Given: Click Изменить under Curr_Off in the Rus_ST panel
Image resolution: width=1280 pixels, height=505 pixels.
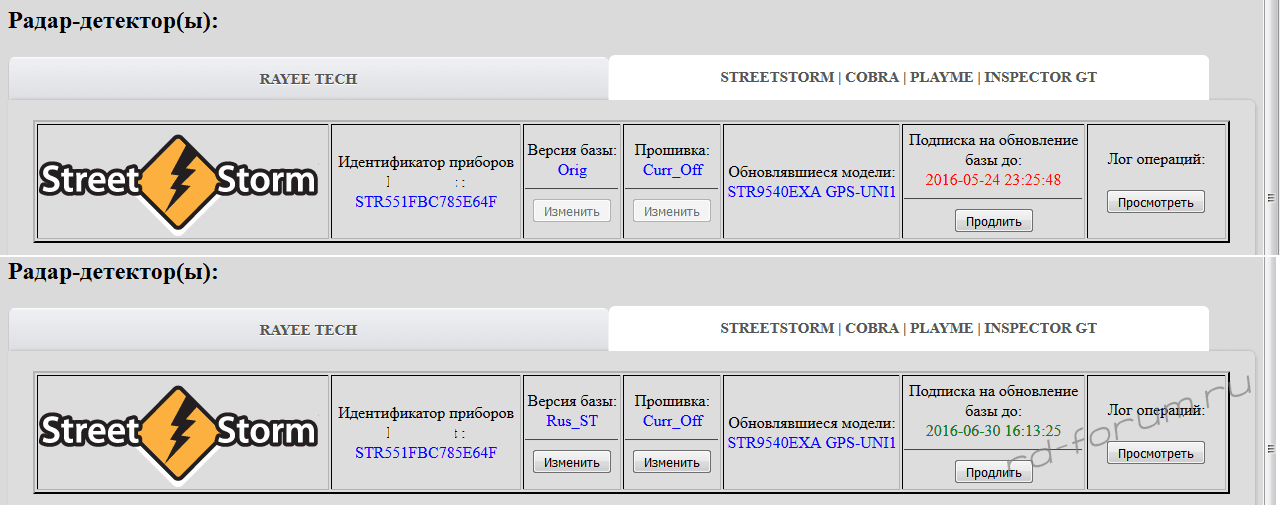Looking at the screenshot, I should tap(672, 462).
